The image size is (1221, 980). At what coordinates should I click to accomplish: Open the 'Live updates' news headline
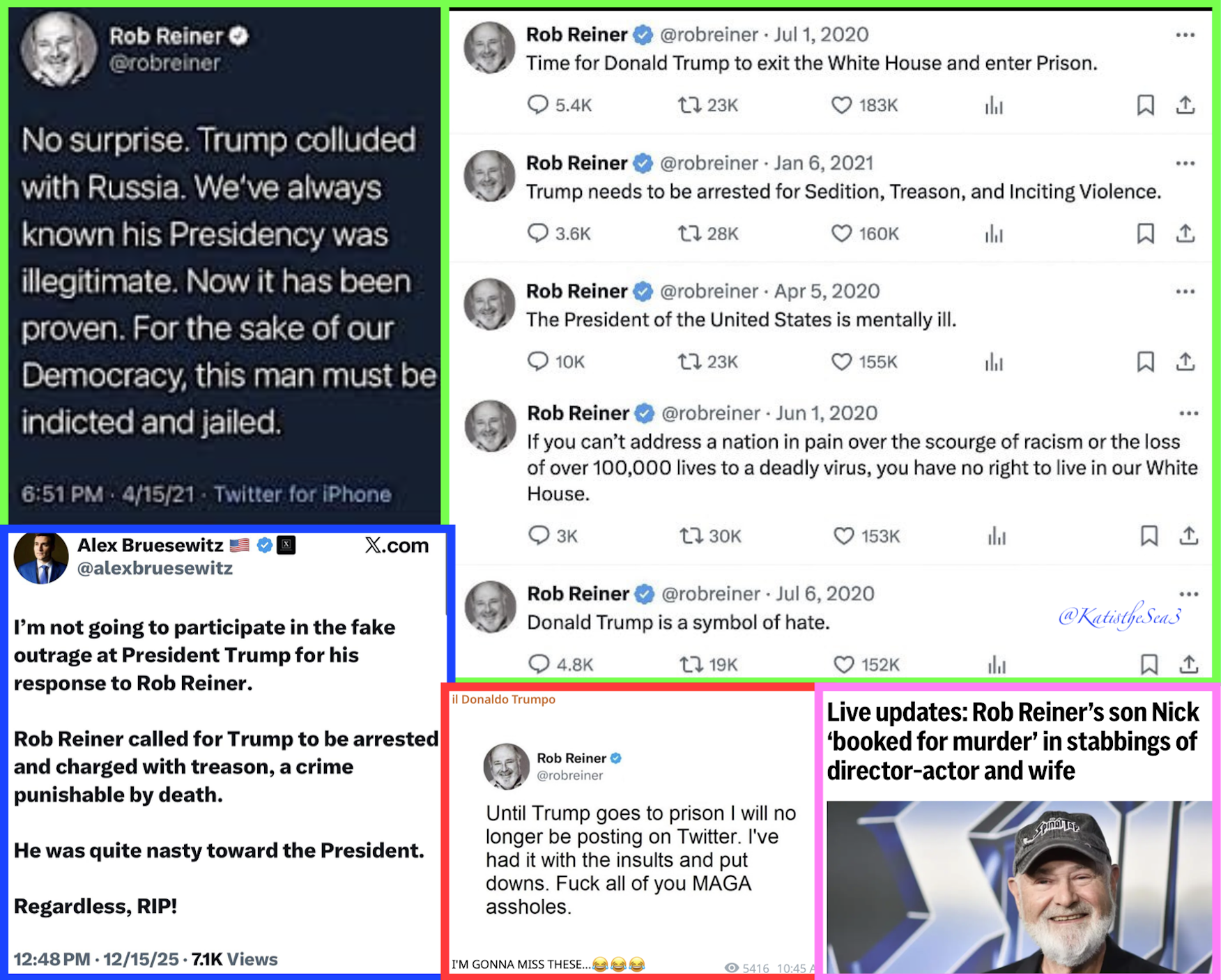pyautogui.click(x=1012, y=741)
